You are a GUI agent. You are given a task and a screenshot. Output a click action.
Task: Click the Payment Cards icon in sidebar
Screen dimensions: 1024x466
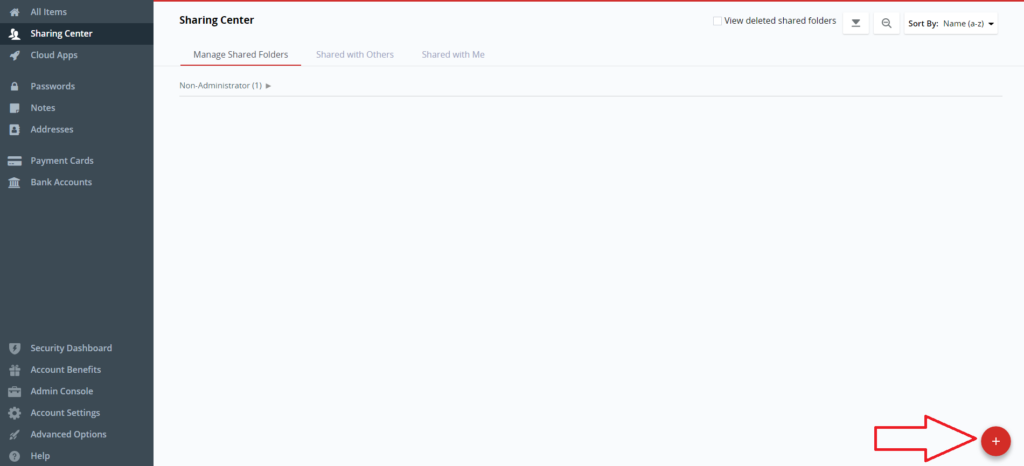pos(14,161)
